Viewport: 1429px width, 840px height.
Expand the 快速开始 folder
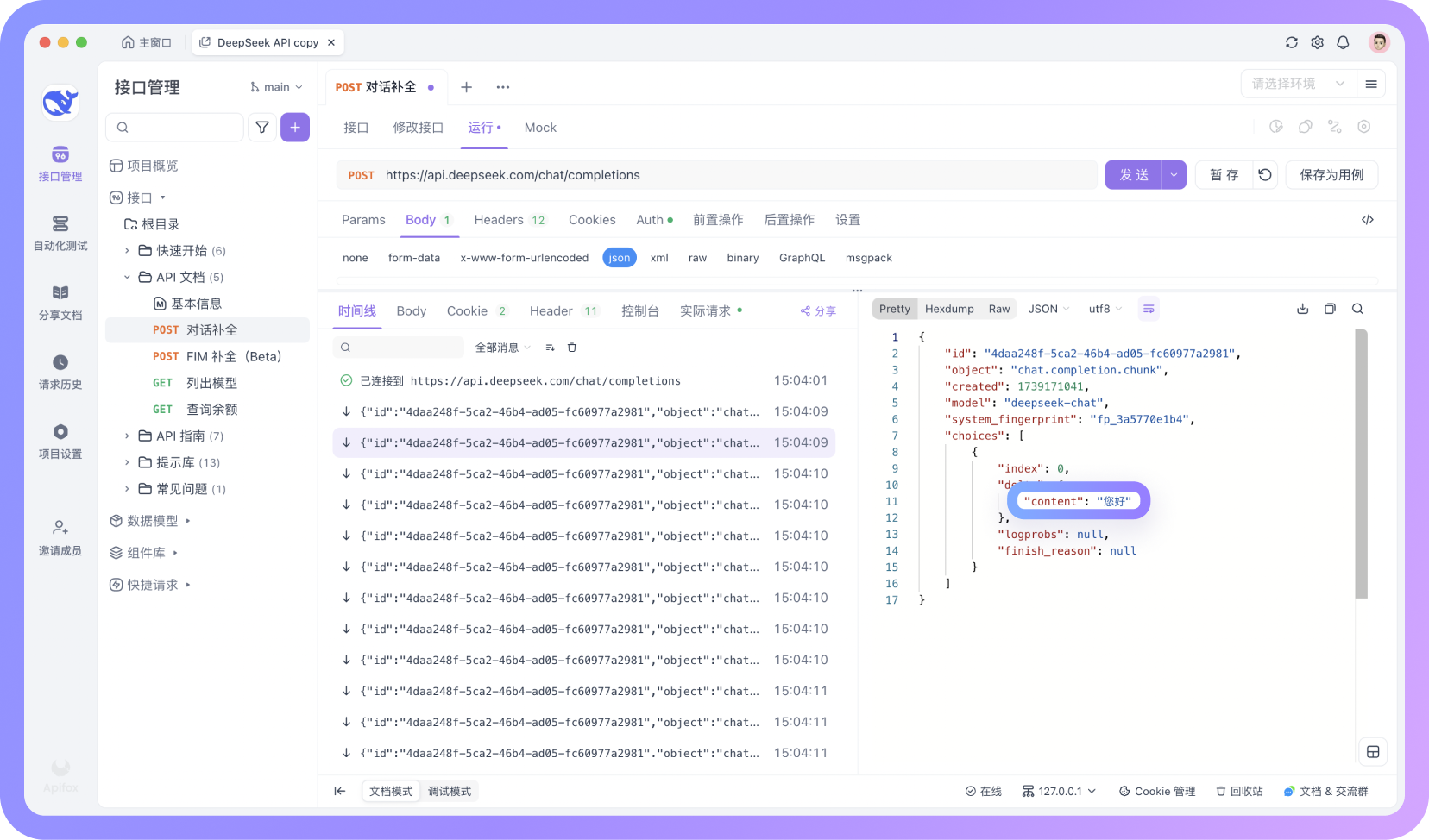point(127,251)
